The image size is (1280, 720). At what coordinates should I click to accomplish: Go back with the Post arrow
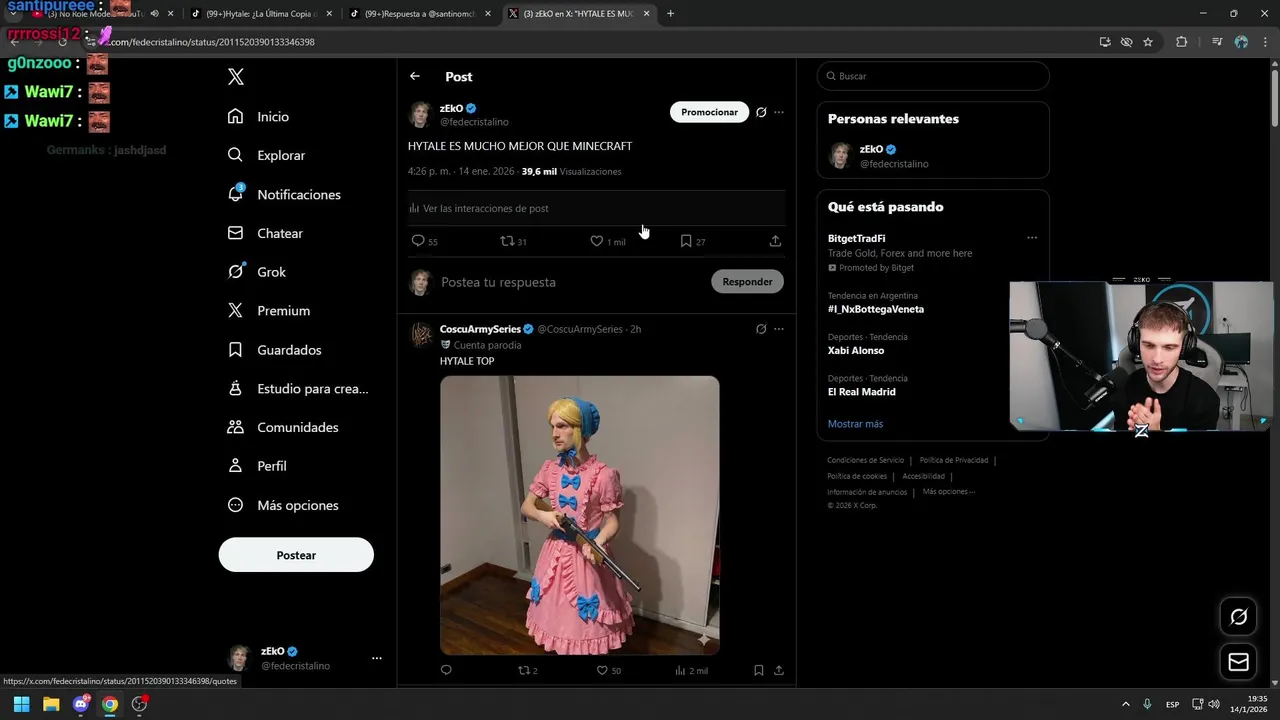click(415, 76)
